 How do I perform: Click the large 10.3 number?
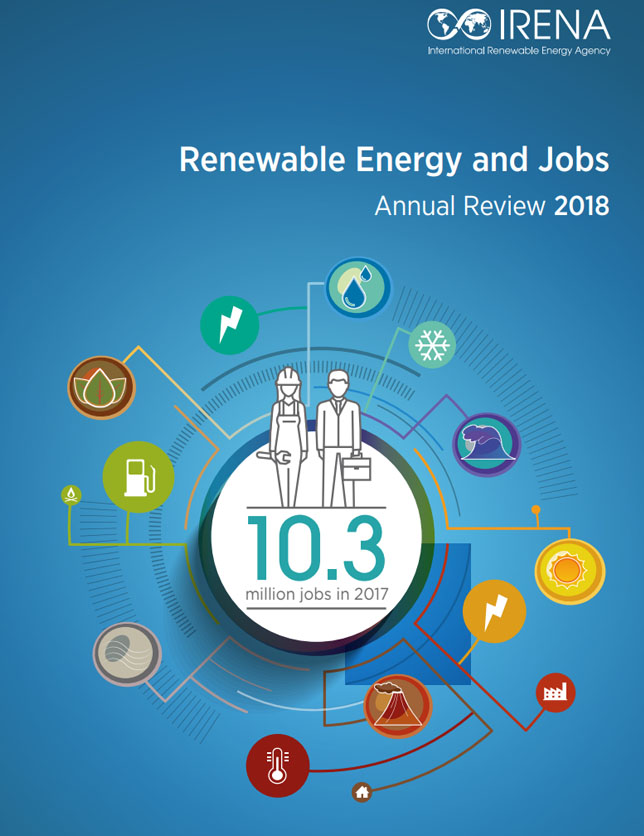[317, 546]
